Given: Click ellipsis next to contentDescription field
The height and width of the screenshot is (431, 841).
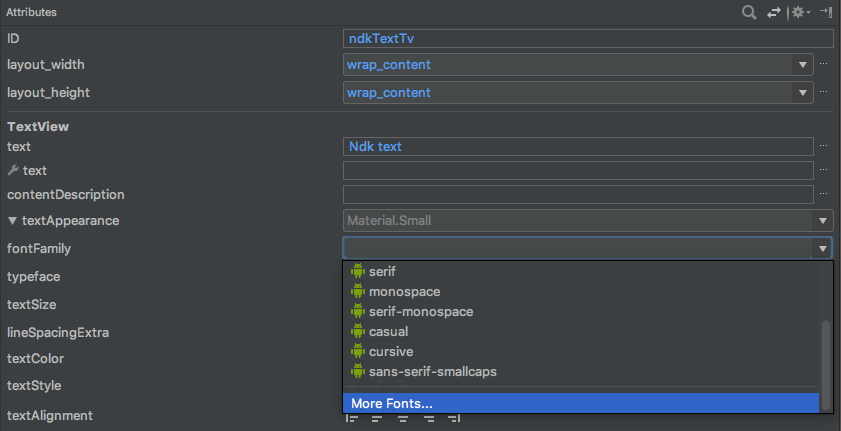Looking at the screenshot, I should point(825,195).
